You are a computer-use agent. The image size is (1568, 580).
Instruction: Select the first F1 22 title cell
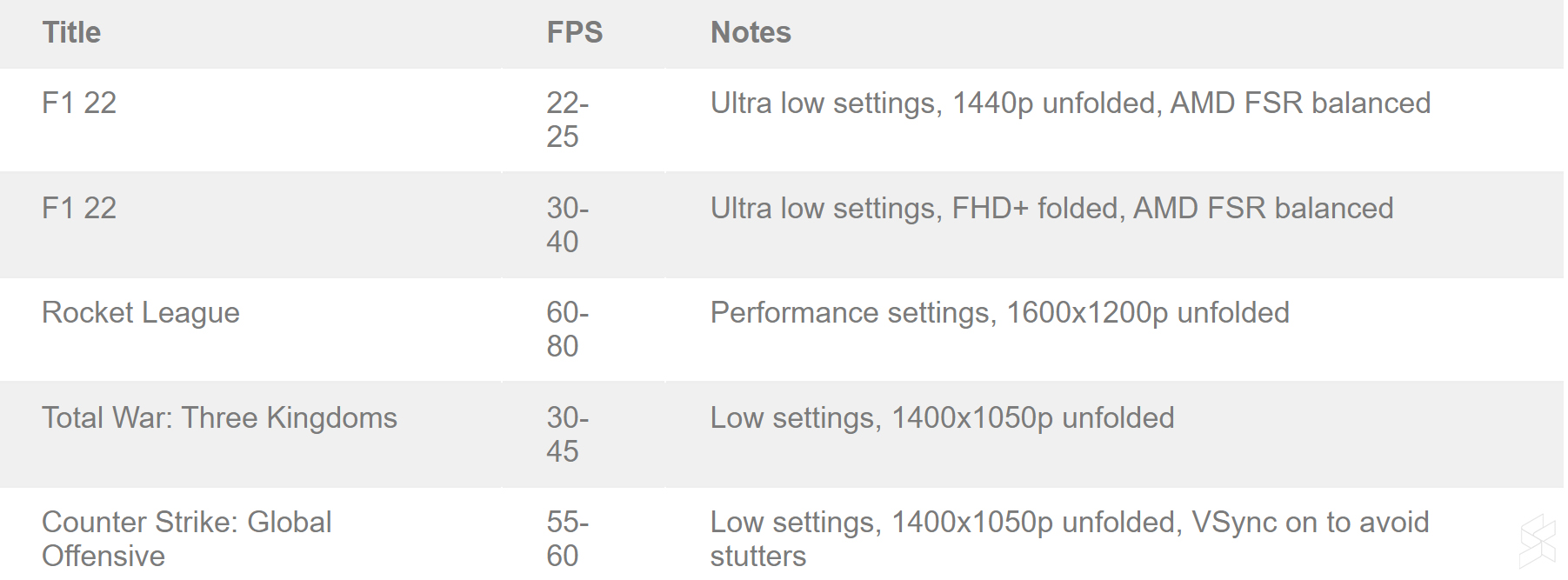pos(79,103)
